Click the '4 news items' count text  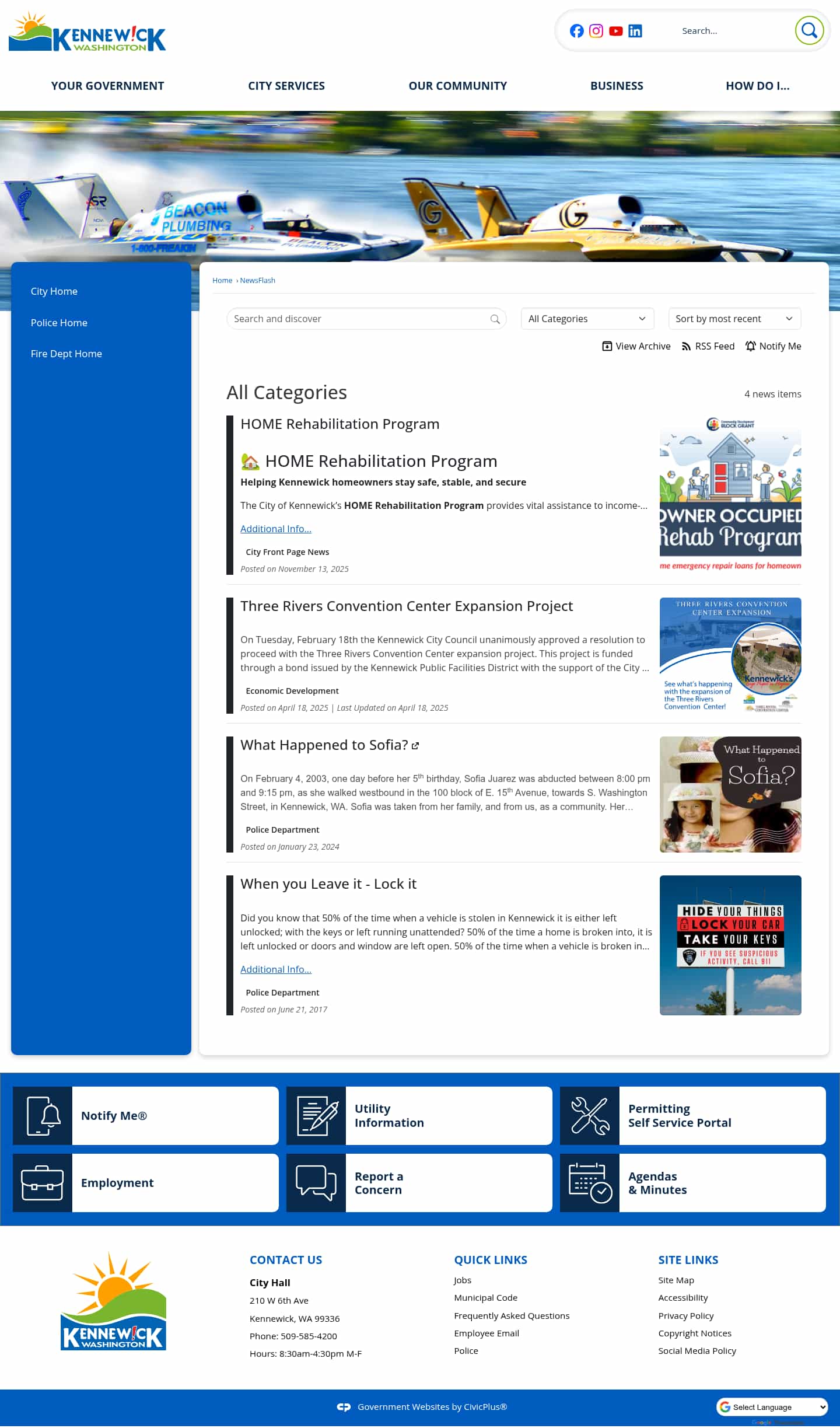(x=772, y=394)
